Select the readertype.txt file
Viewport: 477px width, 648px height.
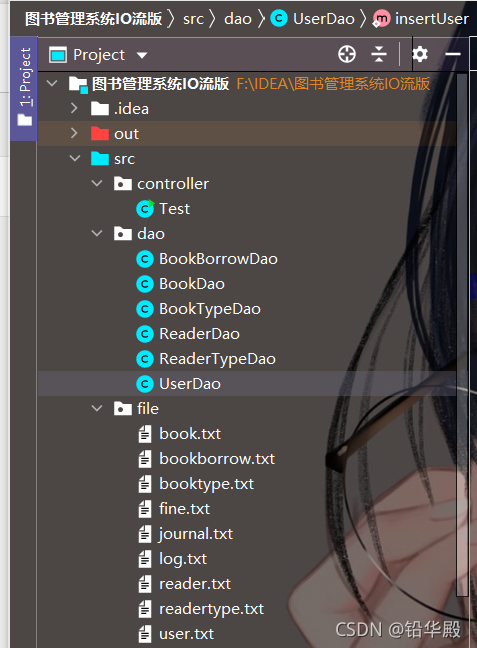point(211,609)
